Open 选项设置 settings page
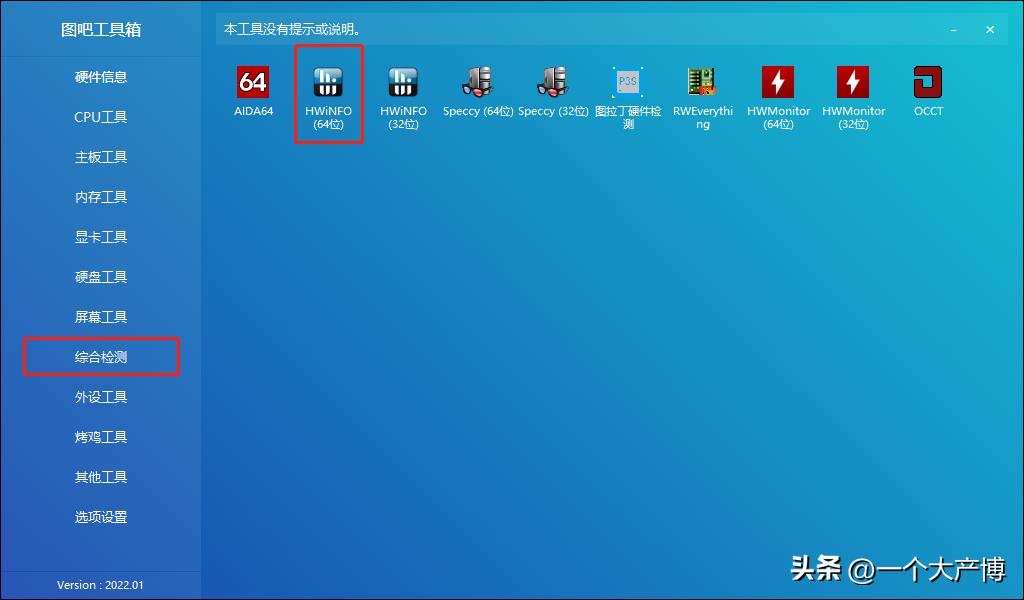 click(x=101, y=517)
